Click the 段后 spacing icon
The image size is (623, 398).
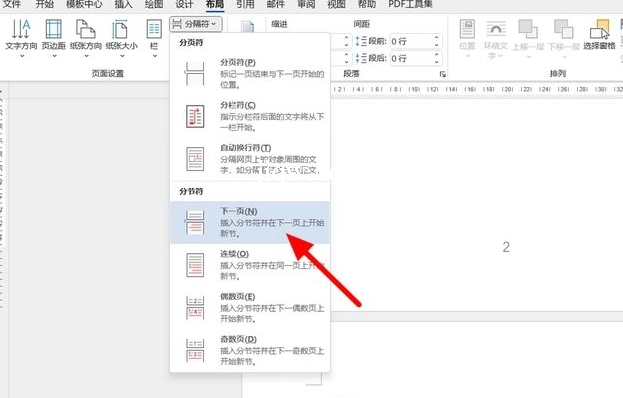[x=361, y=58]
